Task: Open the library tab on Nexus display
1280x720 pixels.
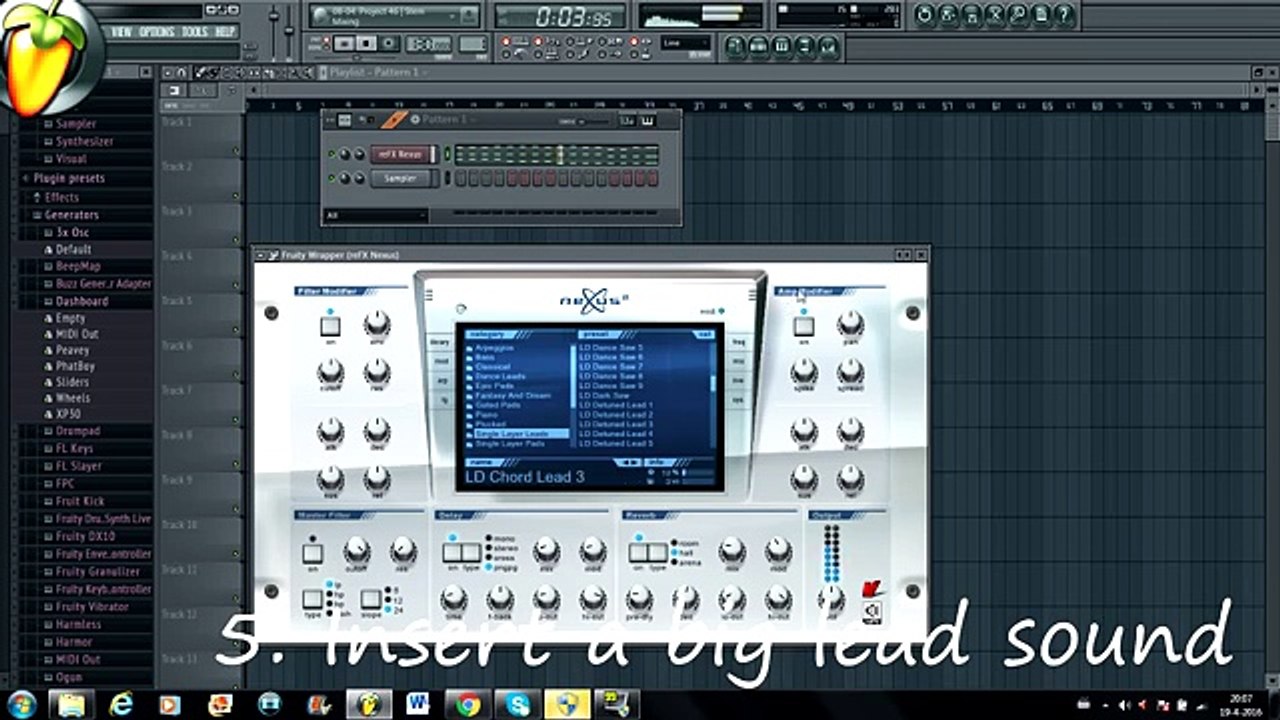Action: pyautogui.click(x=440, y=342)
